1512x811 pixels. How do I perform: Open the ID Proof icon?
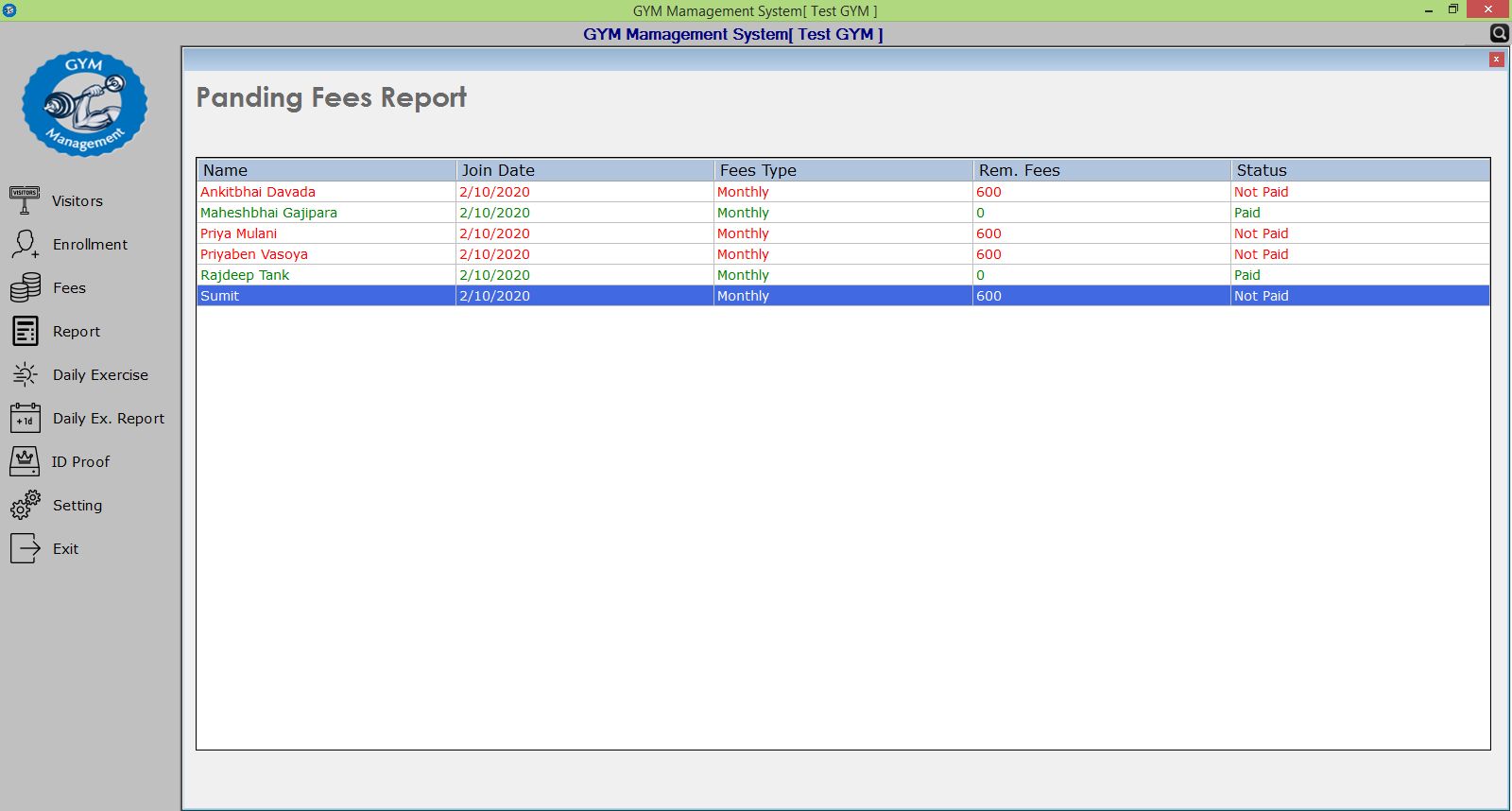[x=25, y=461]
